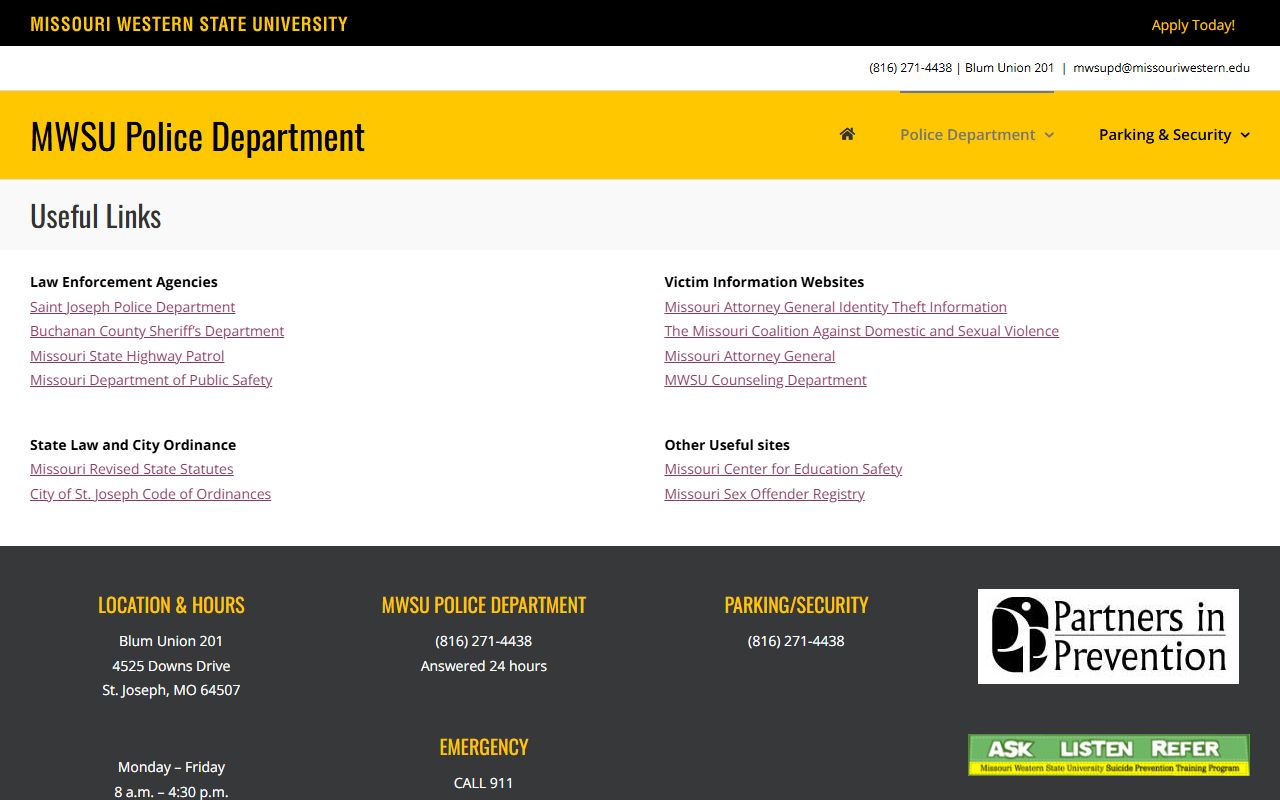Open Missouri Western State University homepage link
1280x800 pixels.
189,24
